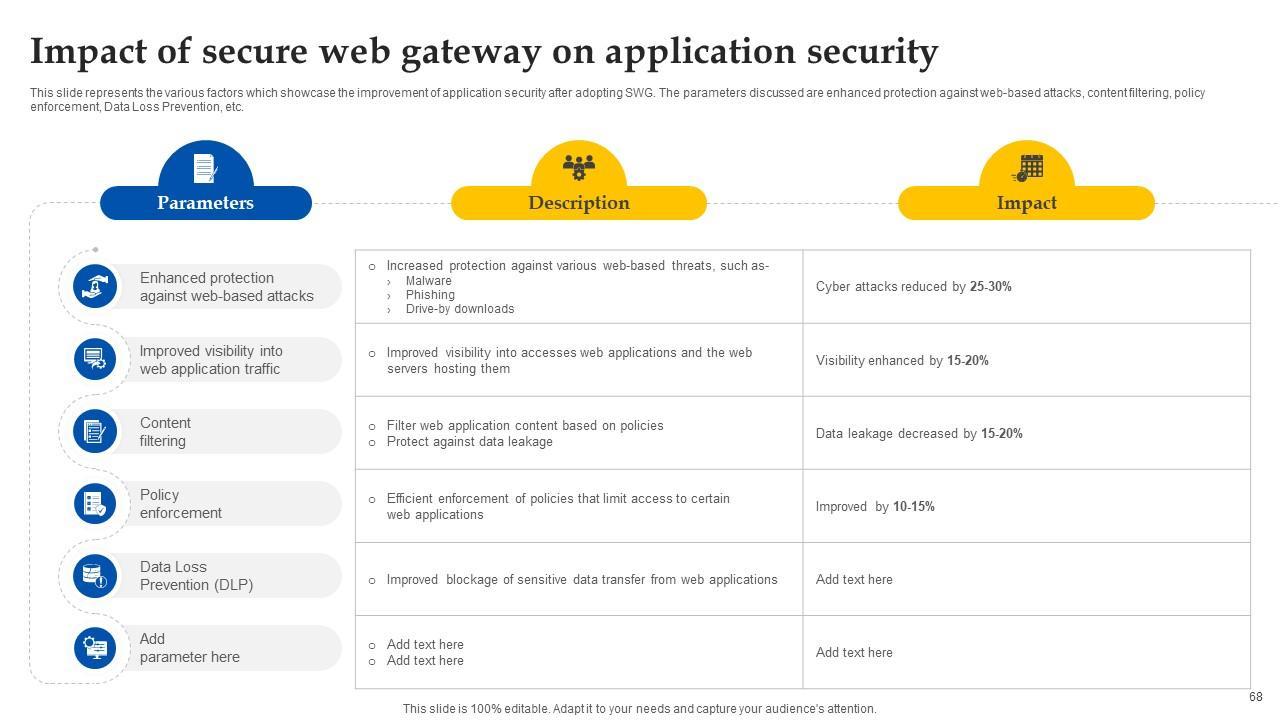Viewport: 1280px width, 720px height.
Task: Select 'Protect against data leakage' bullet
Action: pyautogui.click(x=469, y=442)
